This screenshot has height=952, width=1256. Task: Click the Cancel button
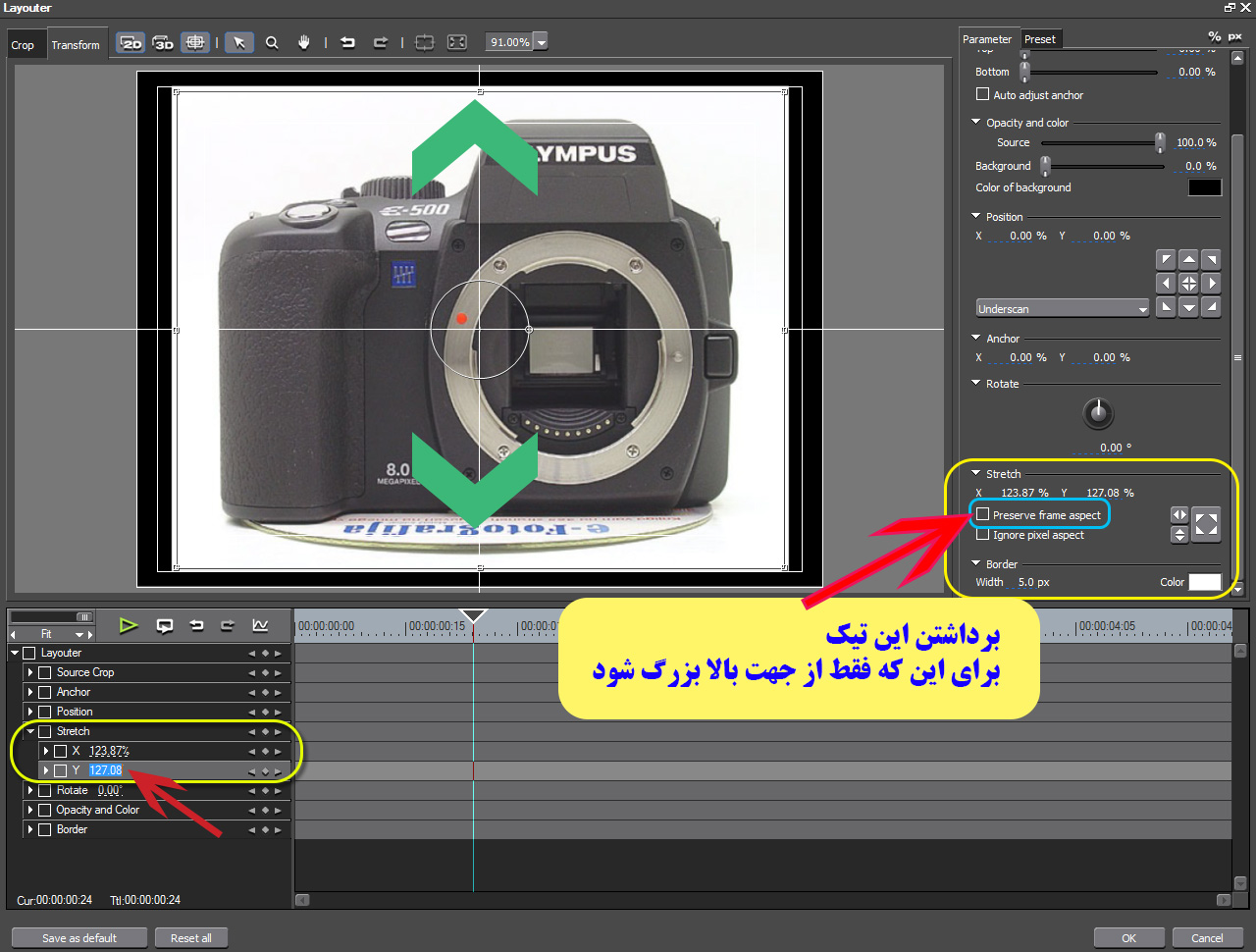(1208, 938)
